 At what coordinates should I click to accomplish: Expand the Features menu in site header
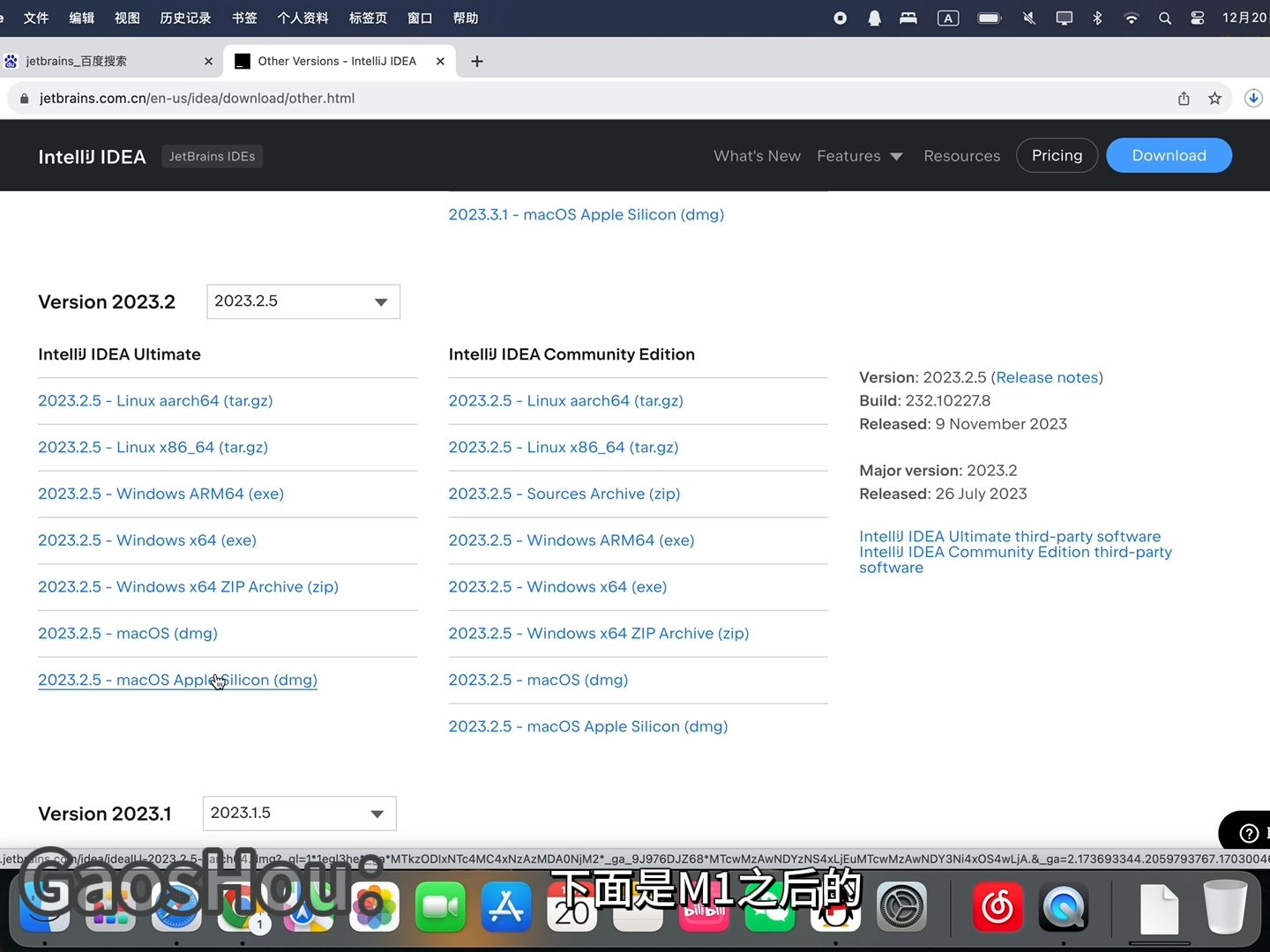click(x=860, y=156)
